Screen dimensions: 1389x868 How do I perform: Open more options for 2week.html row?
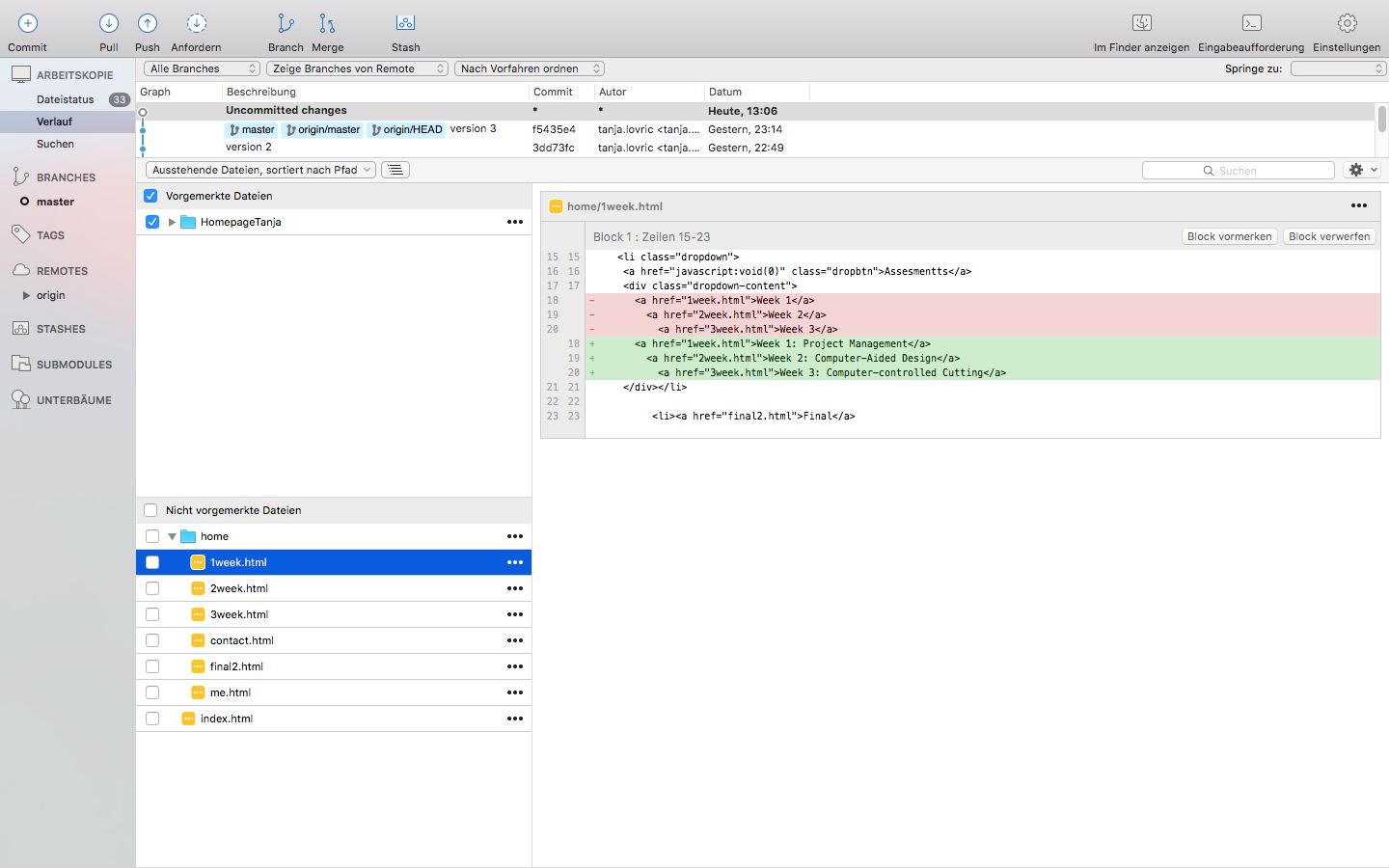[x=515, y=588]
